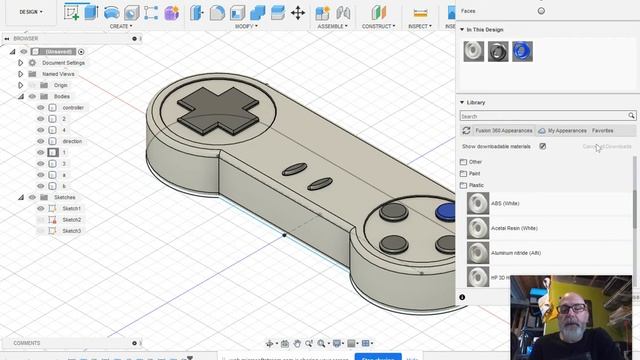Collapse the Bodies folder

(21, 96)
